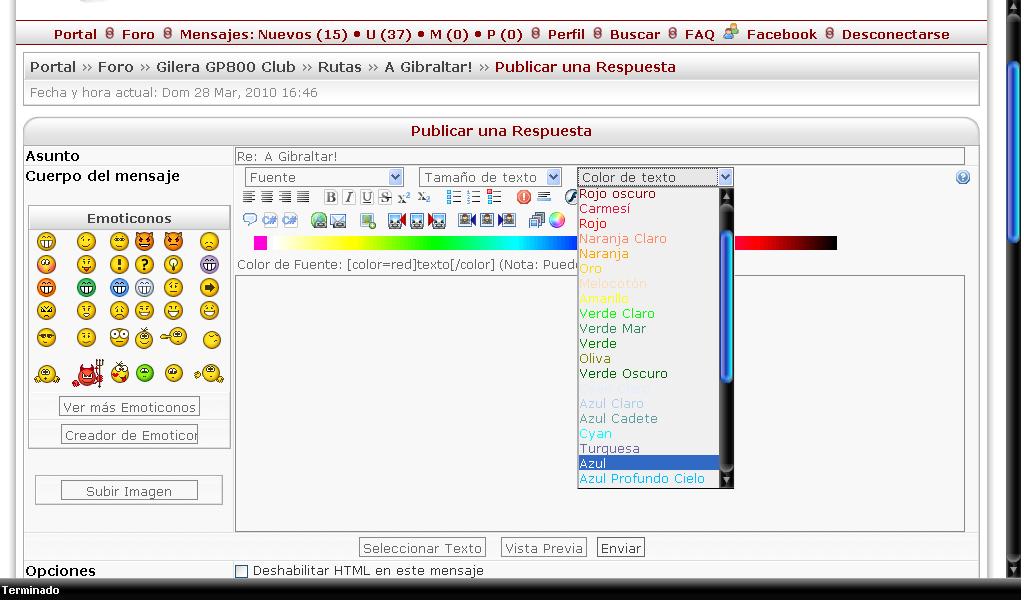Apply italic formatting button
Viewport: 1024px width, 600px height.
[x=349, y=198]
